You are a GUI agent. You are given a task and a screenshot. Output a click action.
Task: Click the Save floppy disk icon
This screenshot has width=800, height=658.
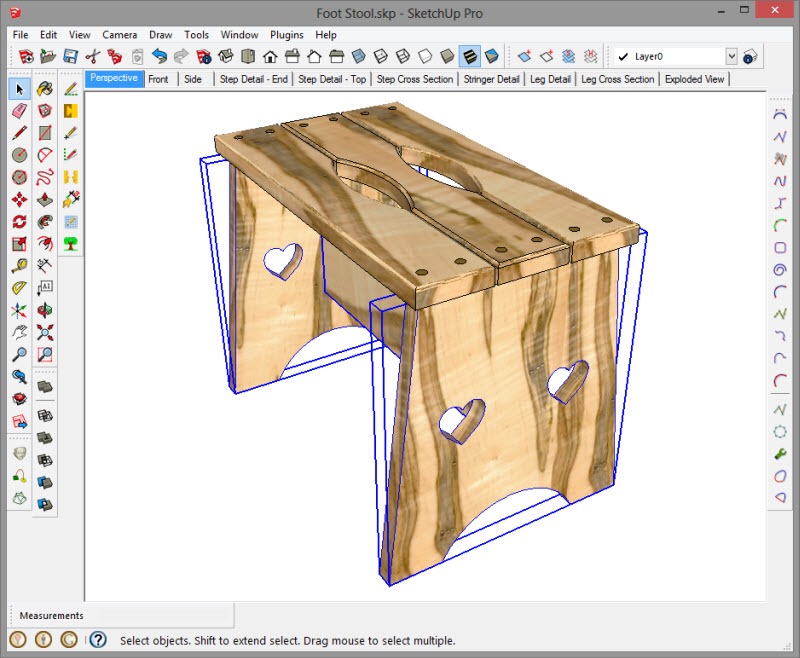(71, 56)
